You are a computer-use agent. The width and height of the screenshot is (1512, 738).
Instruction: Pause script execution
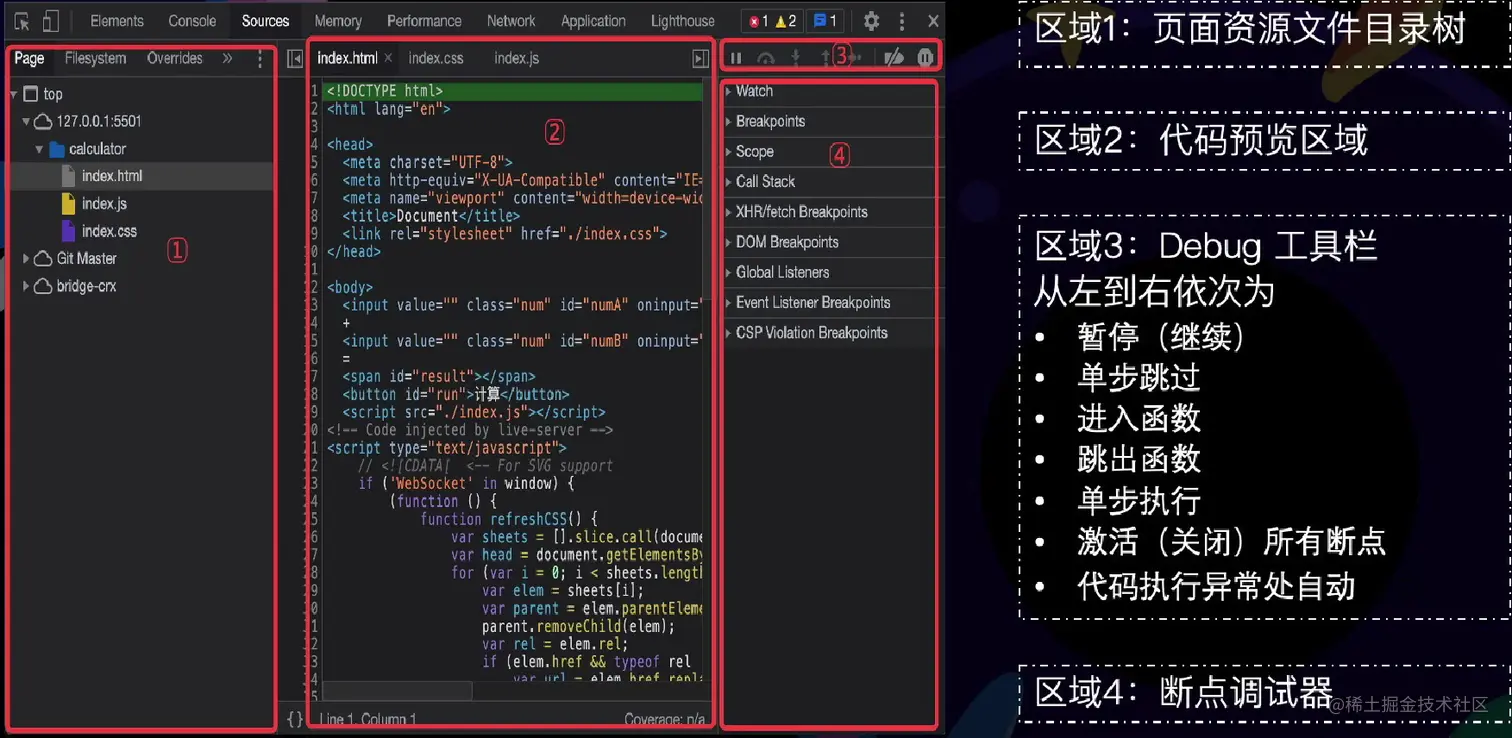pyautogui.click(x=736, y=58)
